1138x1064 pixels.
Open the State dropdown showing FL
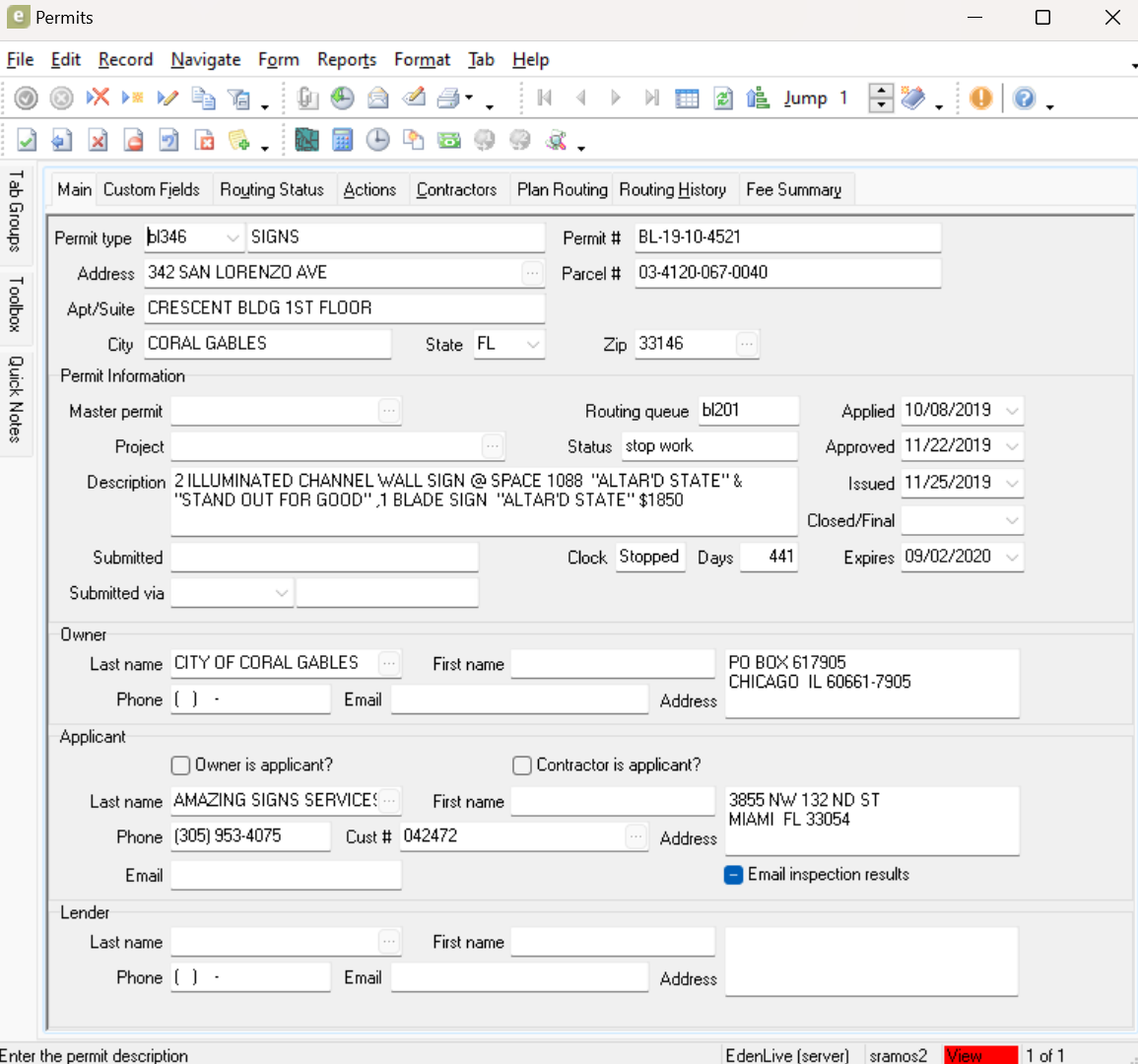coord(533,344)
